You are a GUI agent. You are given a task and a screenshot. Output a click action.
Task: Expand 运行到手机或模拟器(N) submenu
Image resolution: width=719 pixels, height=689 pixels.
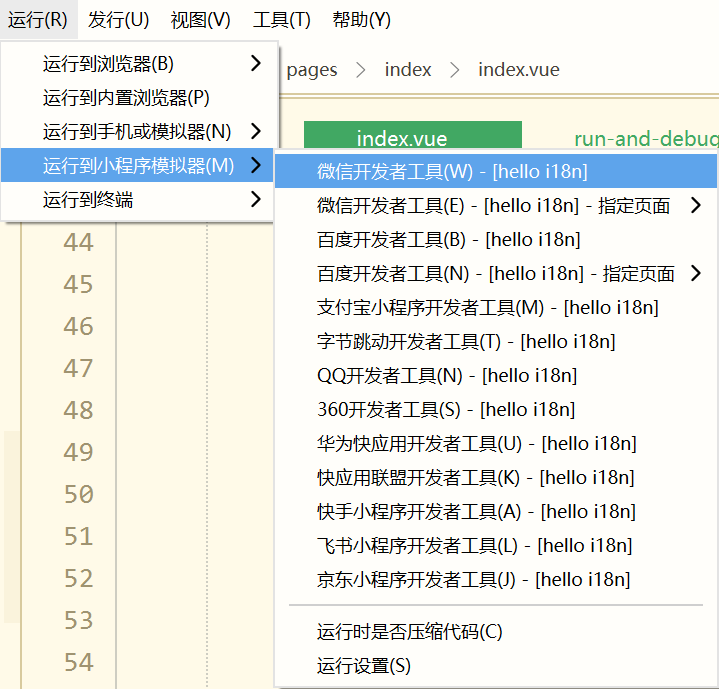pos(138,132)
